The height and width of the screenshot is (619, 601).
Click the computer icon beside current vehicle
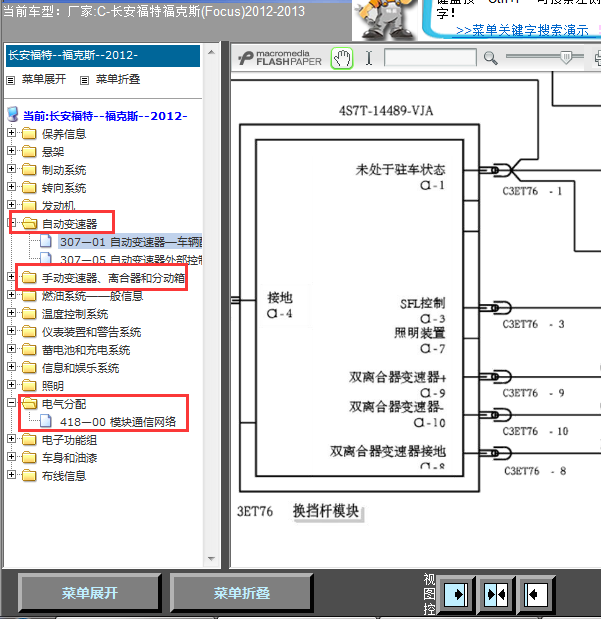click(x=13, y=114)
